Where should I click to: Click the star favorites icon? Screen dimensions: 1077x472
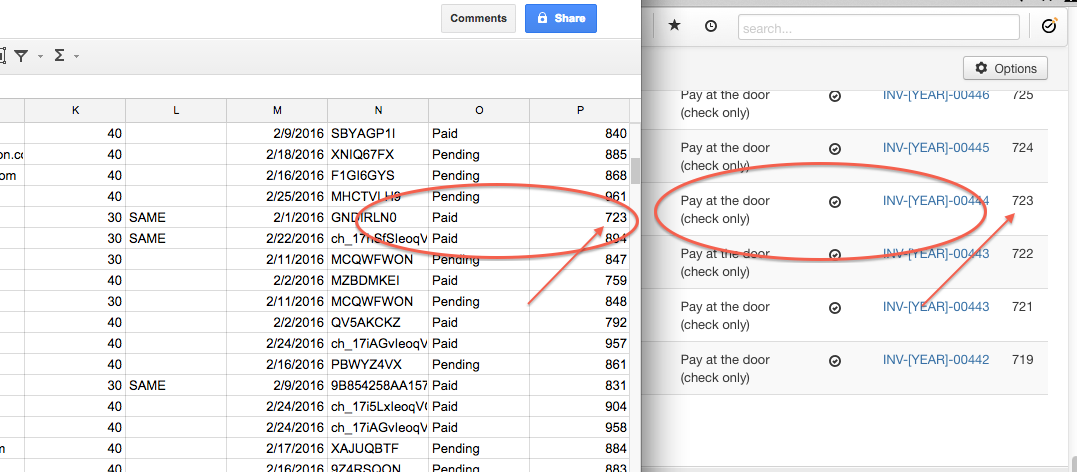coord(674,27)
